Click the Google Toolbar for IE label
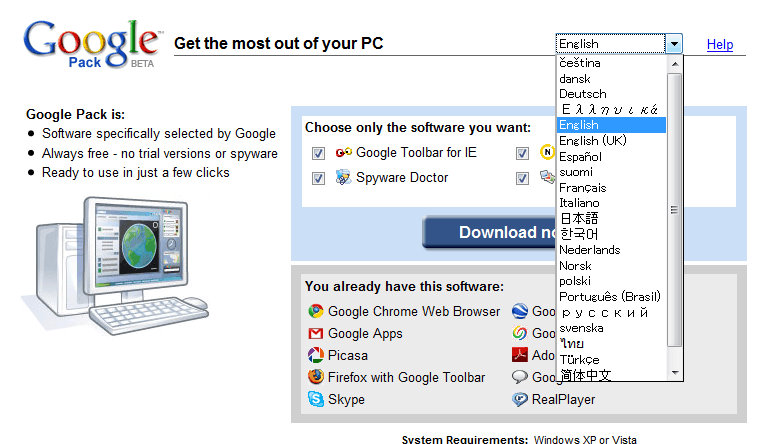The height and width of the screenshot is (444, 774). [x=416, y=153]
